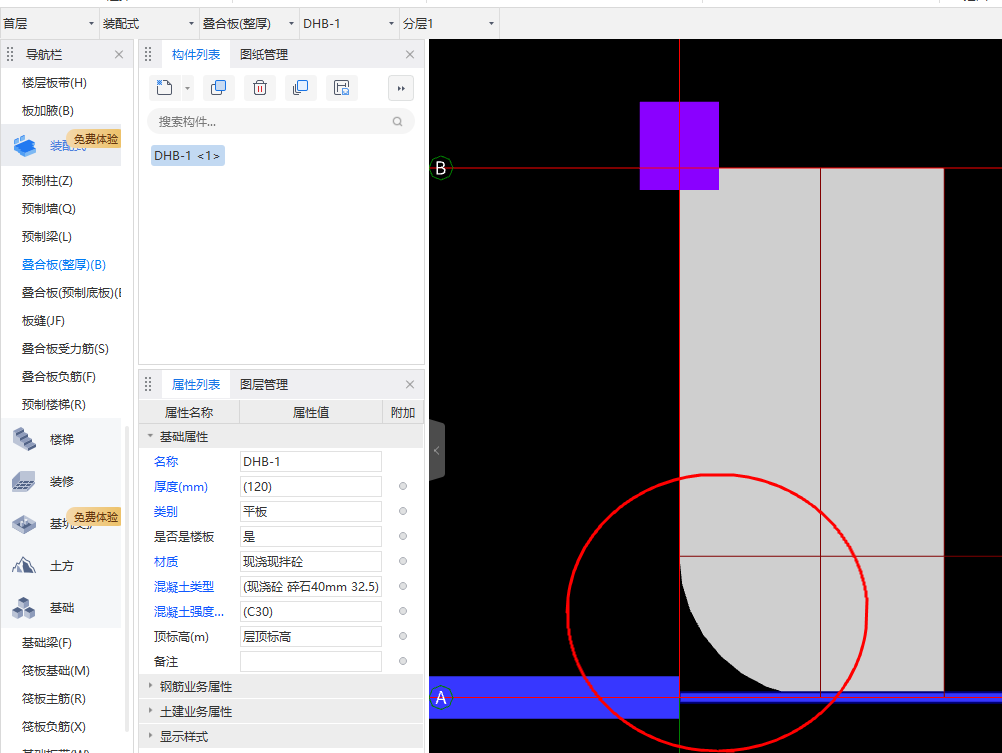Toggle the 附加 circle for 厚度(mm)
Viewport: 1002px width, 753px height.
coord(403,486)
